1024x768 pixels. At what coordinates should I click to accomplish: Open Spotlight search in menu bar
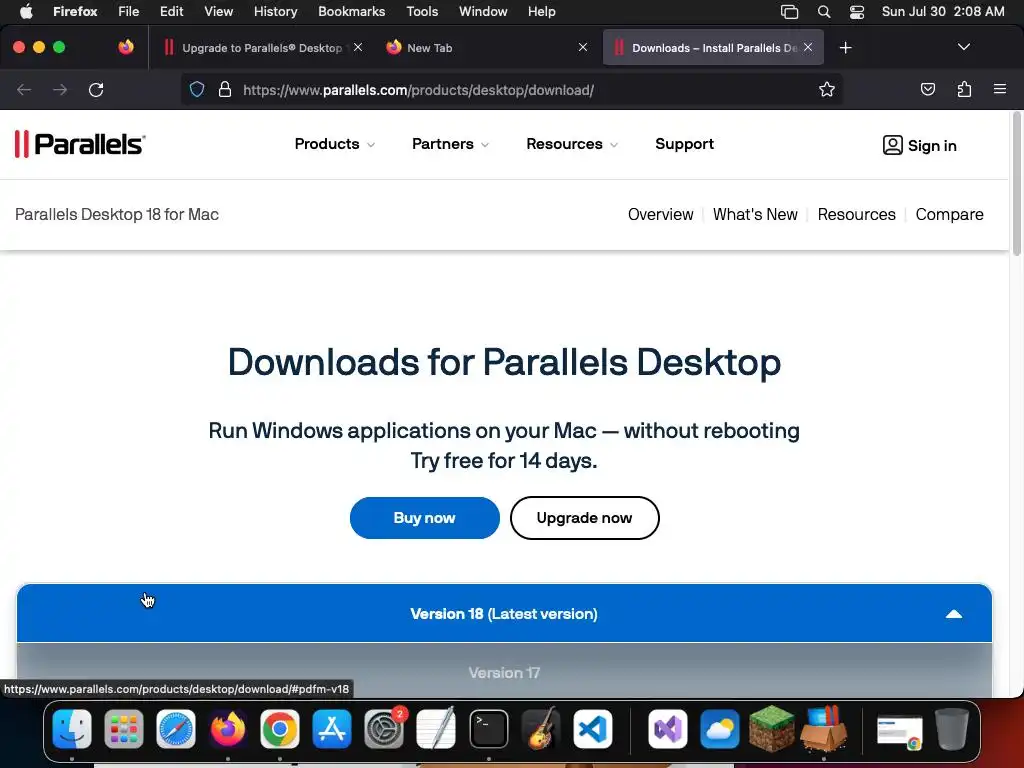(x=824, y=12)
